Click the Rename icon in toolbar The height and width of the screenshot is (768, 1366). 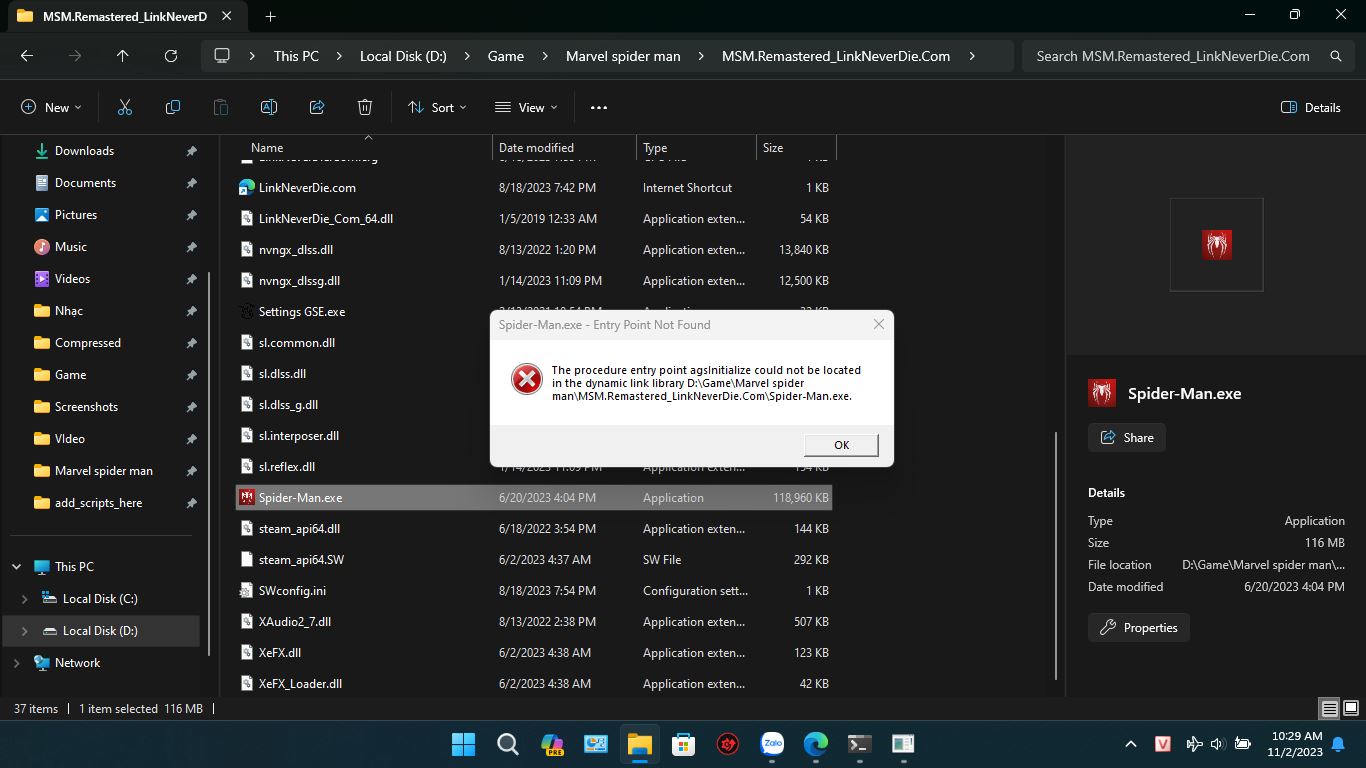269,107
